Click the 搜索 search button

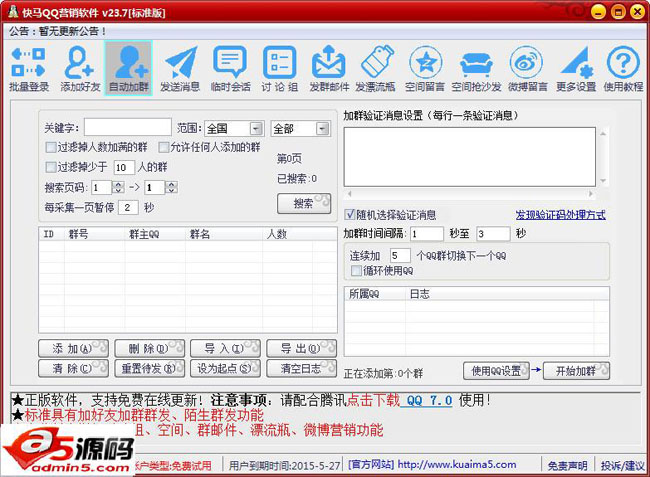click(x=304, y=203)
